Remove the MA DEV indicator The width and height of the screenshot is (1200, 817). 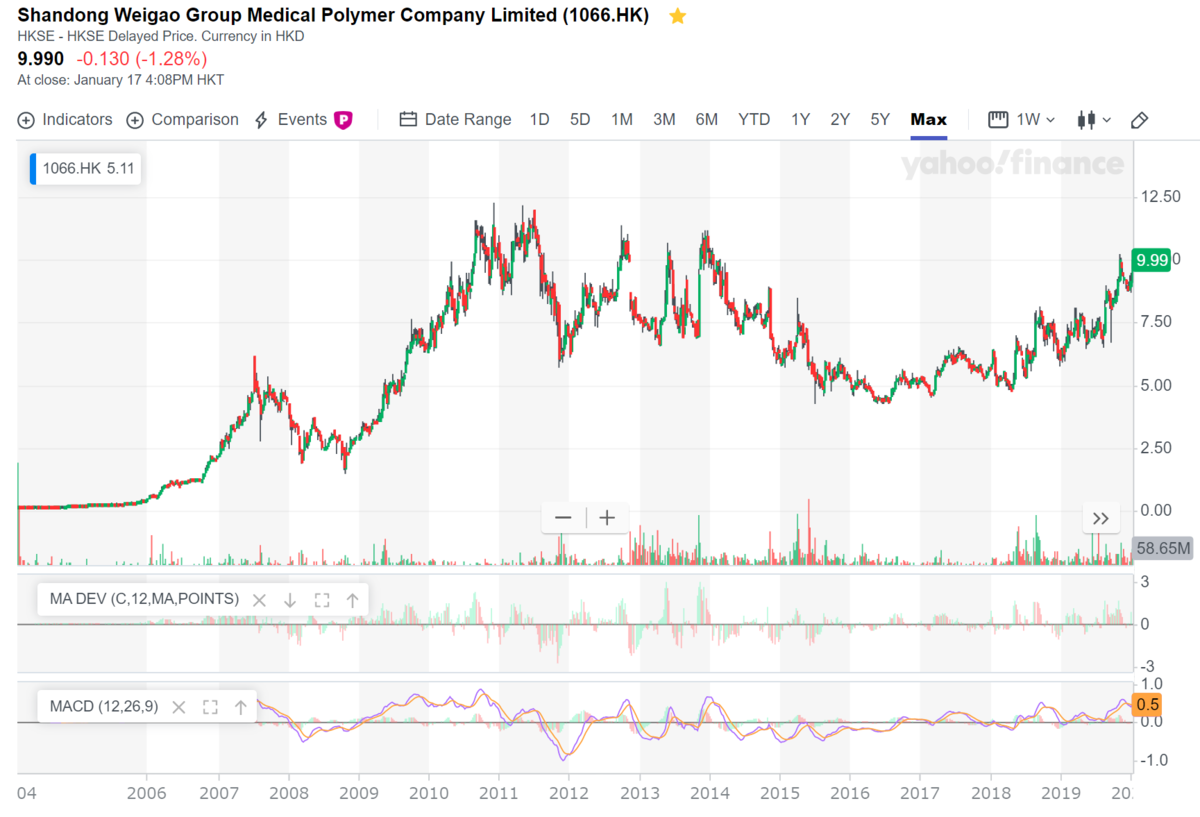[x=259, y=600]
